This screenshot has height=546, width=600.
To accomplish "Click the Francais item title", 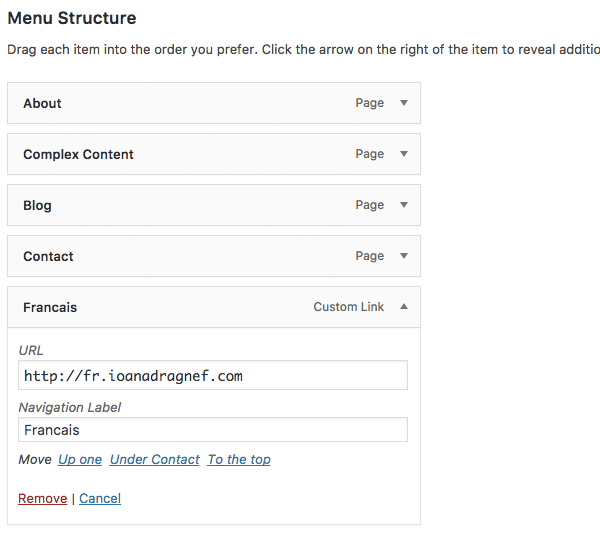I will point(50,307).
